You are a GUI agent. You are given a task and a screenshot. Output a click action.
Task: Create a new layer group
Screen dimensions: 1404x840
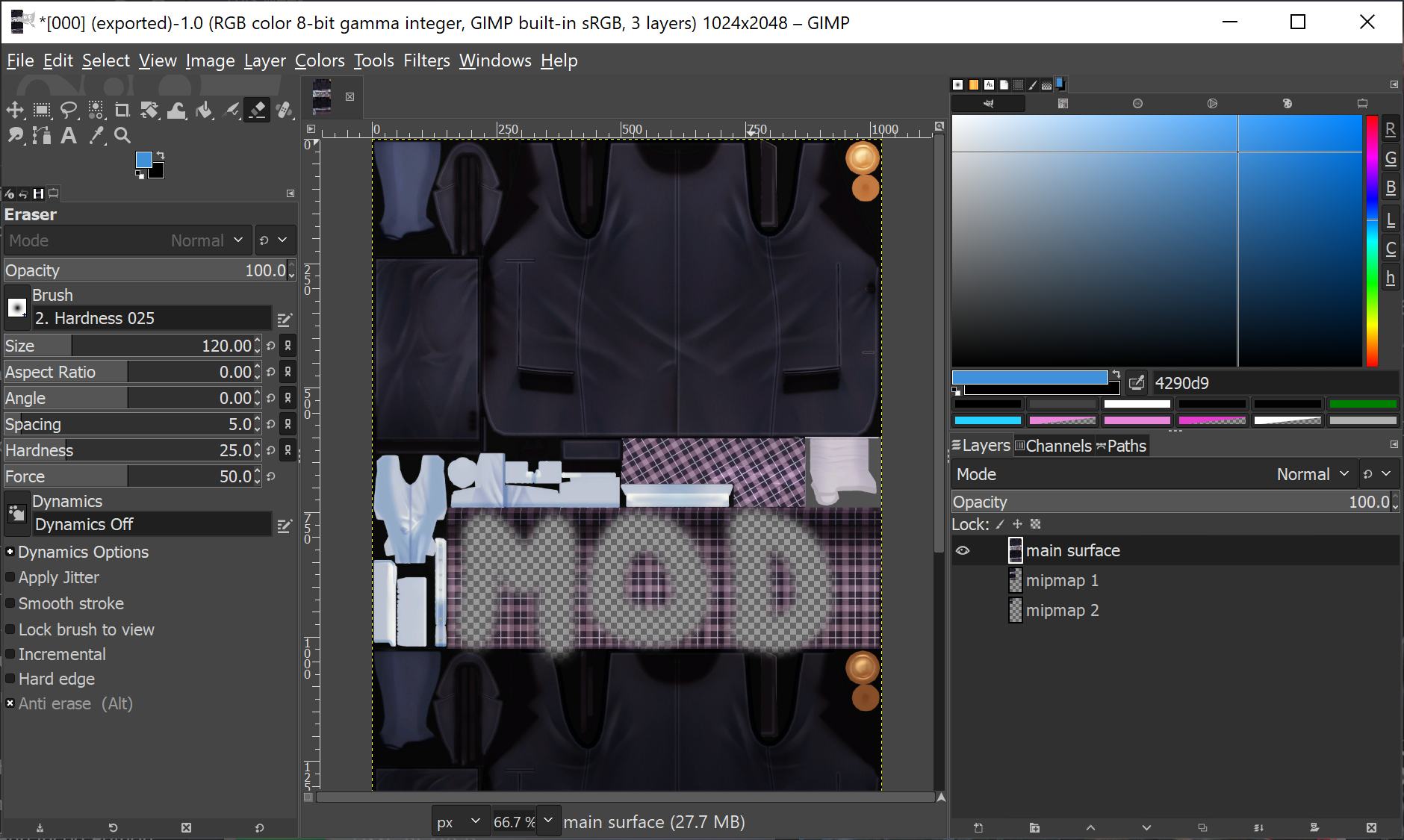coord(1034,827)
